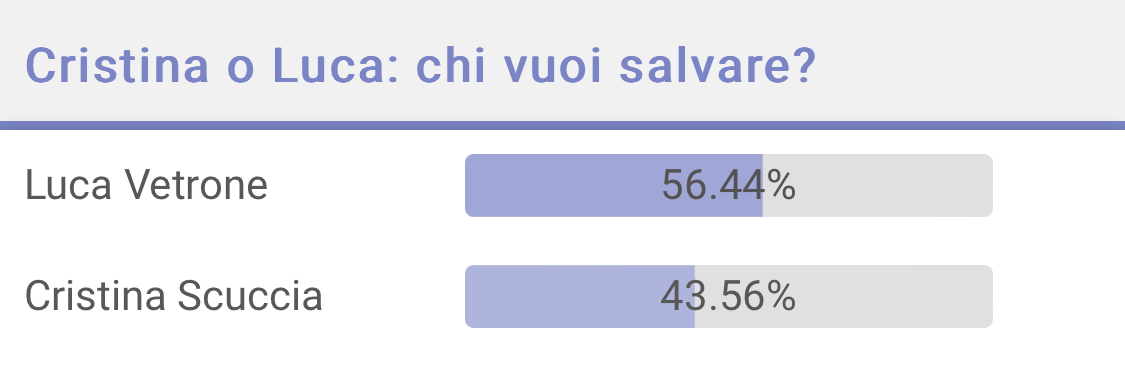The image size is (1125, 381).
Task: Click the left rounded edge of Cristina's result bar
Action: pos(469,296)
